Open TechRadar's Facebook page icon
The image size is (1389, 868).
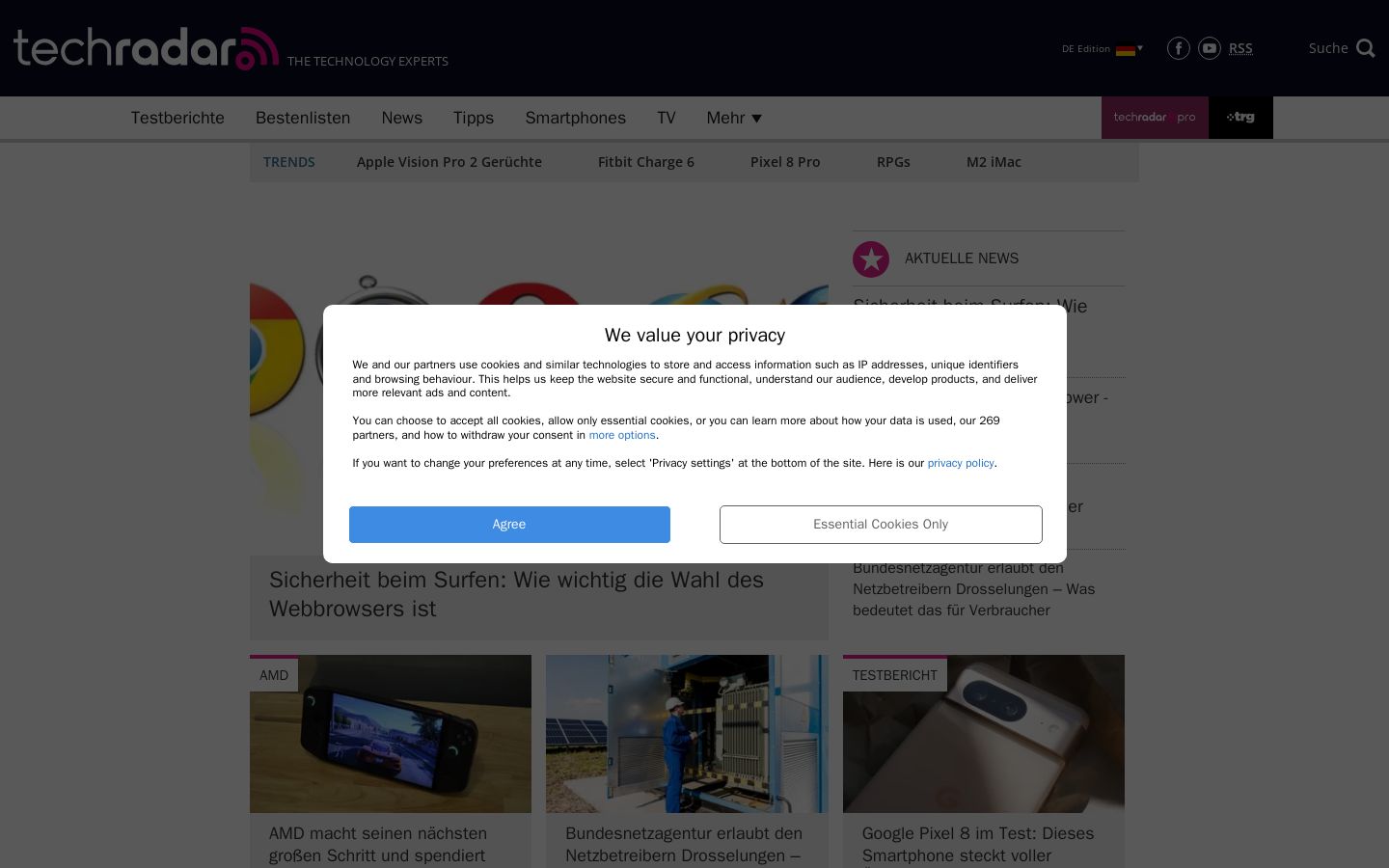[x=1178, y=48]
